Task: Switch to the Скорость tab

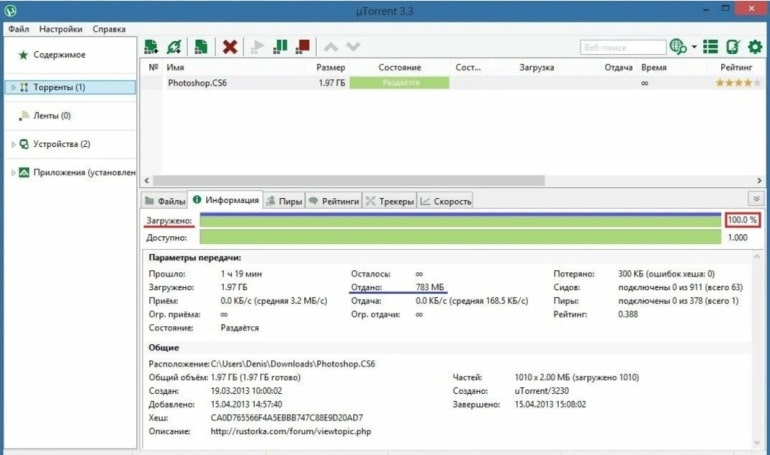Action: click(446, 201)
